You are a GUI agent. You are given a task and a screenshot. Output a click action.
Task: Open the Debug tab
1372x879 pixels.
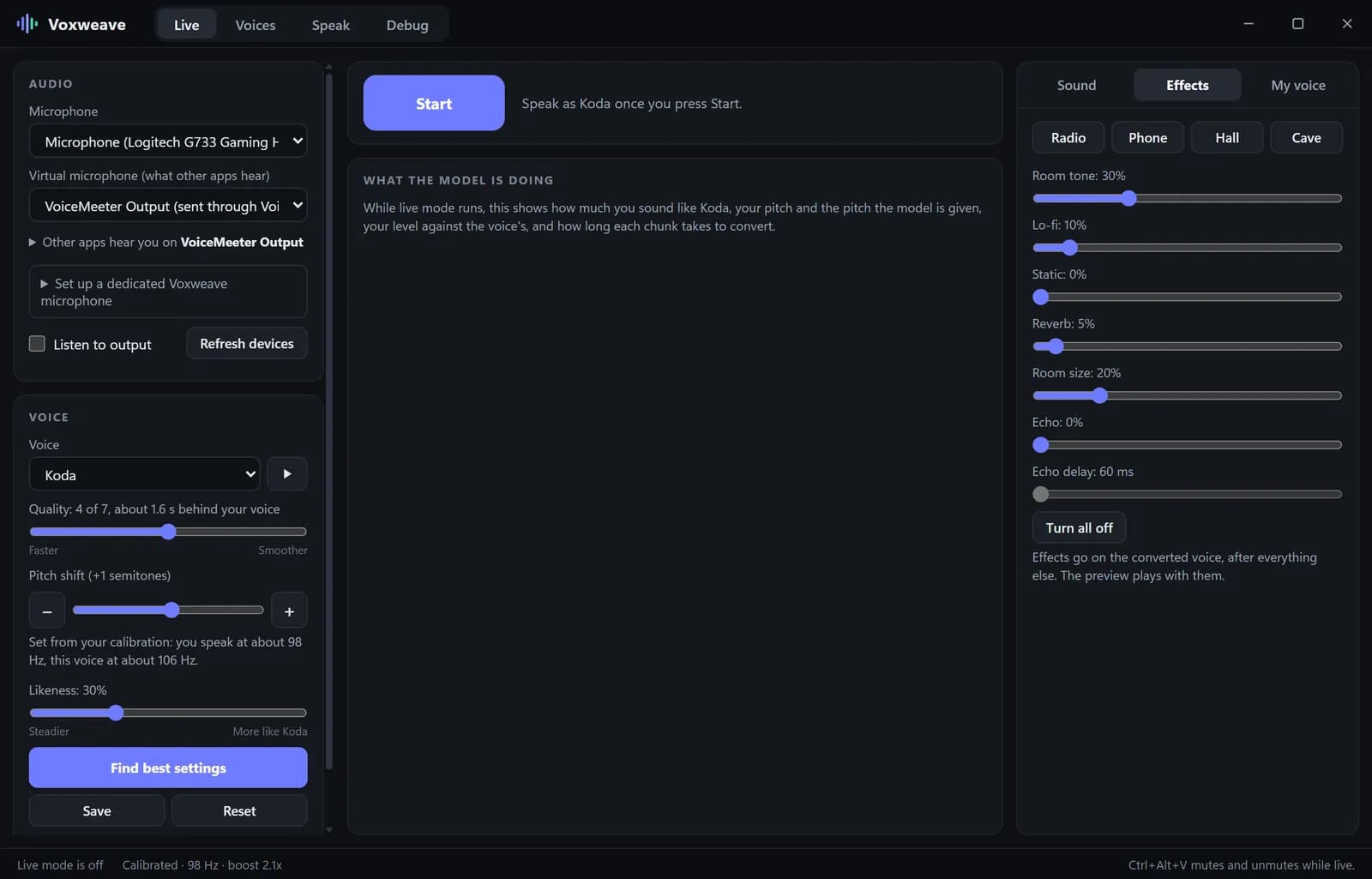pyautogui.click(x=407, y=25)
